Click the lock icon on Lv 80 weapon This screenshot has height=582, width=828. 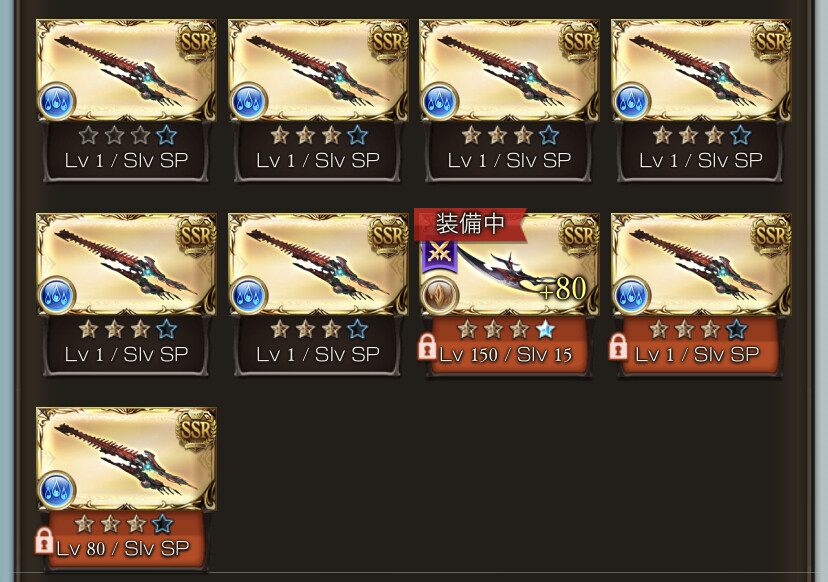44,541
